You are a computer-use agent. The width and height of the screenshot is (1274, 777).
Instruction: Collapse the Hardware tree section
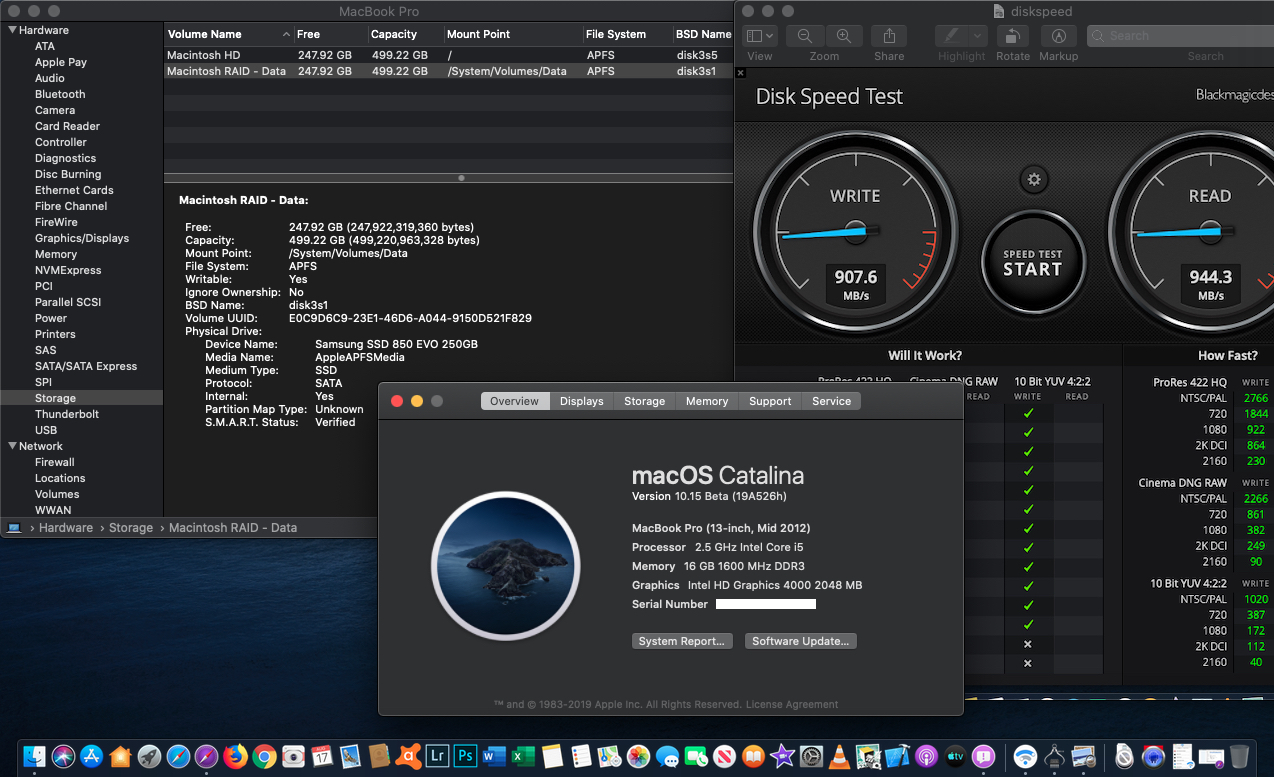(12, 30)
